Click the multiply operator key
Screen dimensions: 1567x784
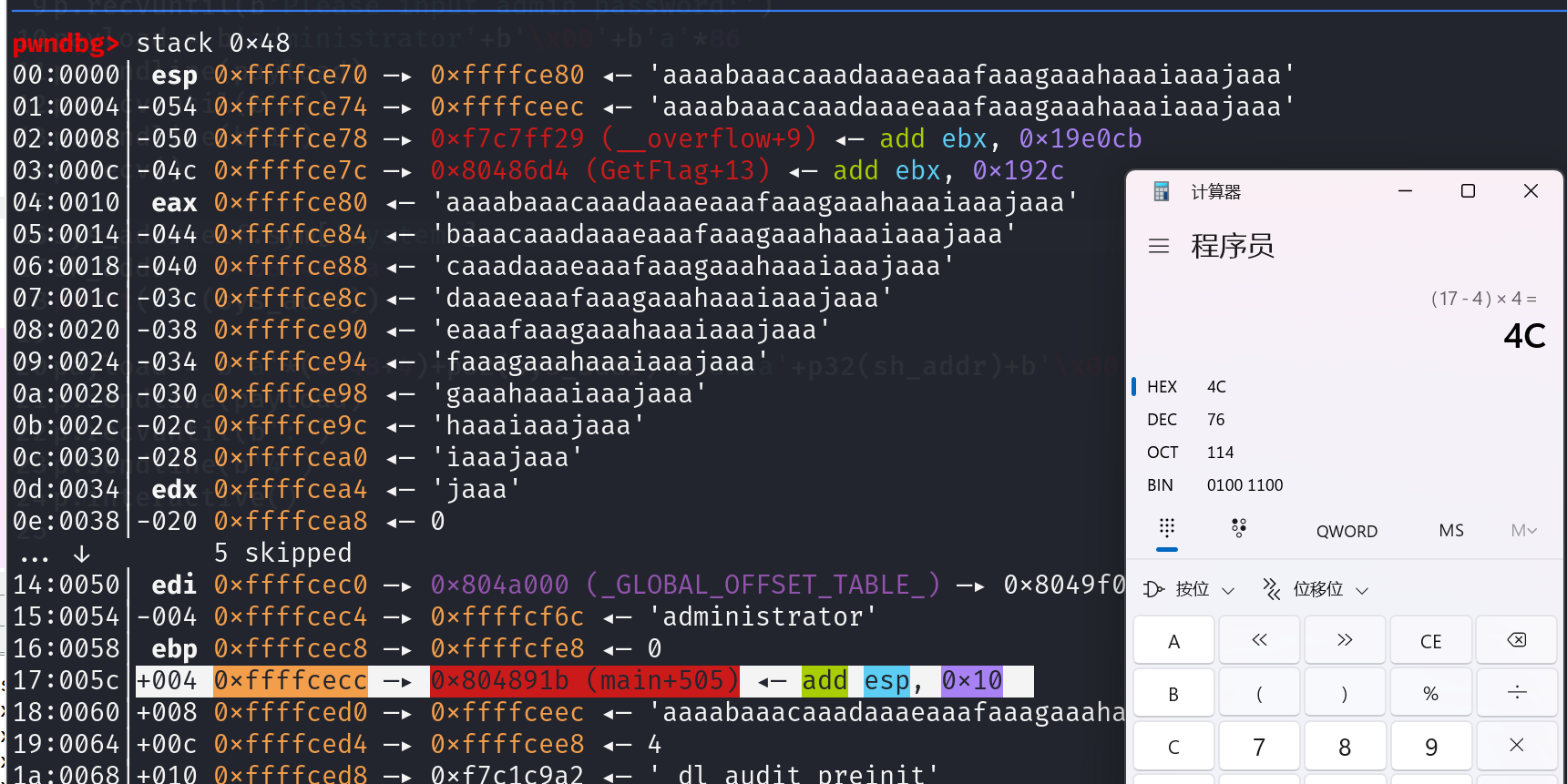tap(1517, 746)
